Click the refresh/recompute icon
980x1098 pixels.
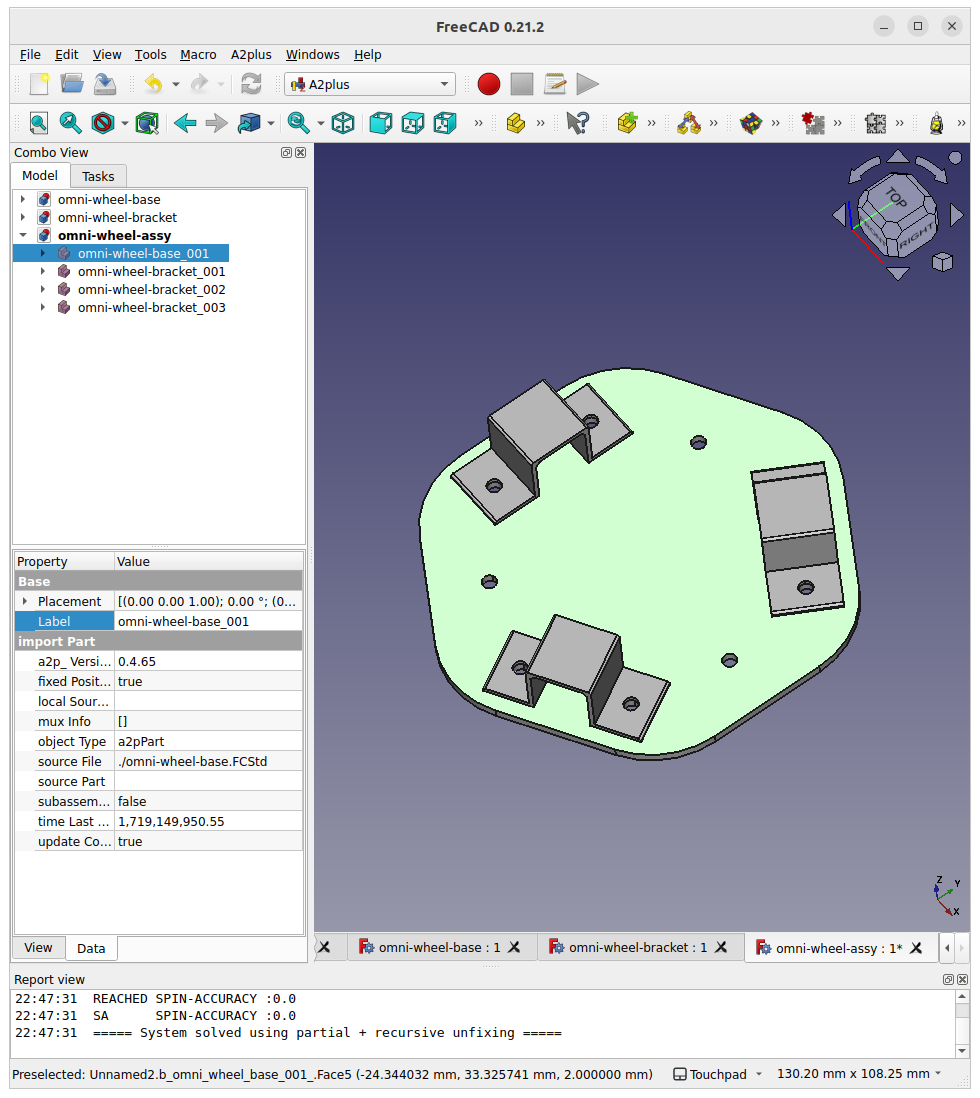pos(251,84)
